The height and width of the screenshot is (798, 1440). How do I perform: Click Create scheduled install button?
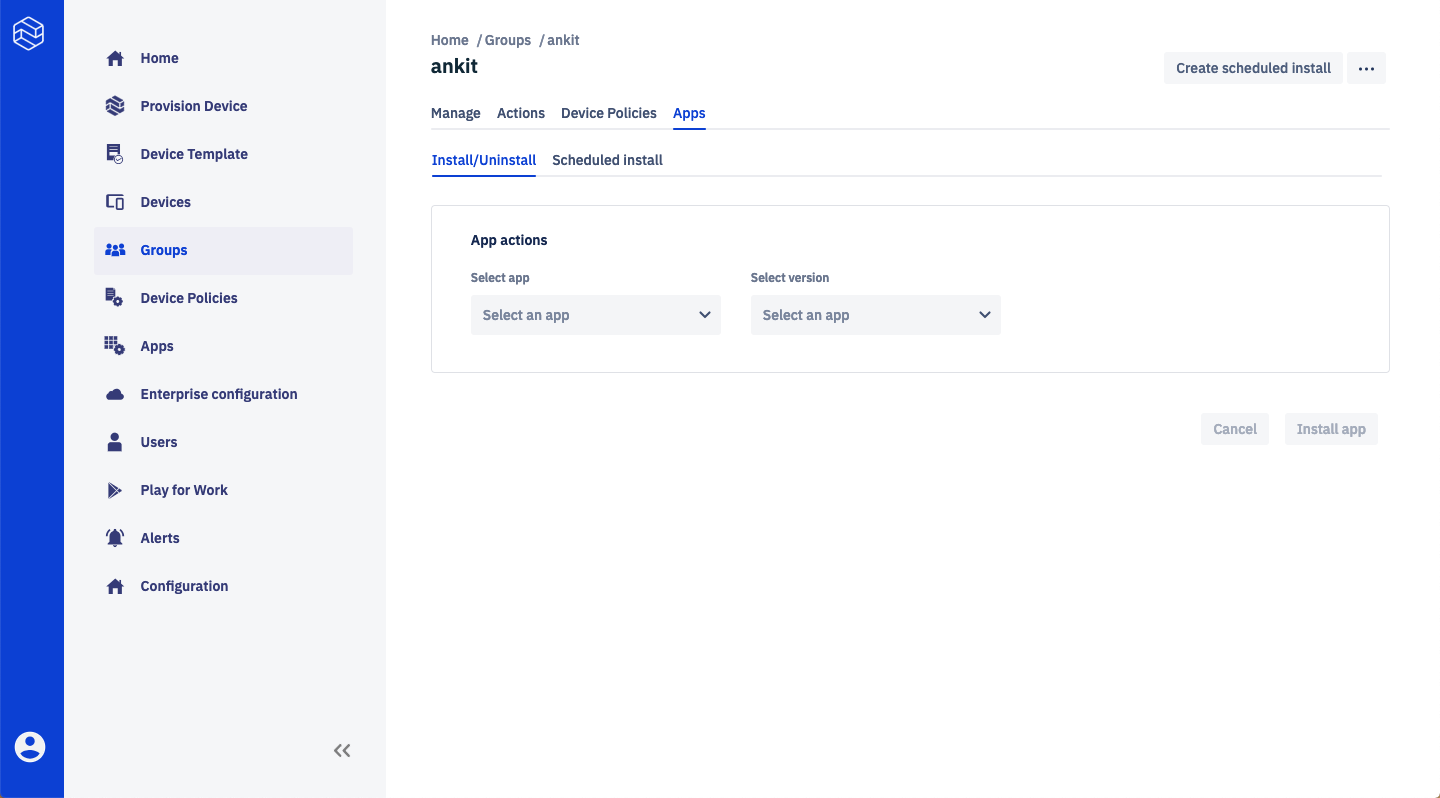pyautogui.click(x=1253, y=68)
